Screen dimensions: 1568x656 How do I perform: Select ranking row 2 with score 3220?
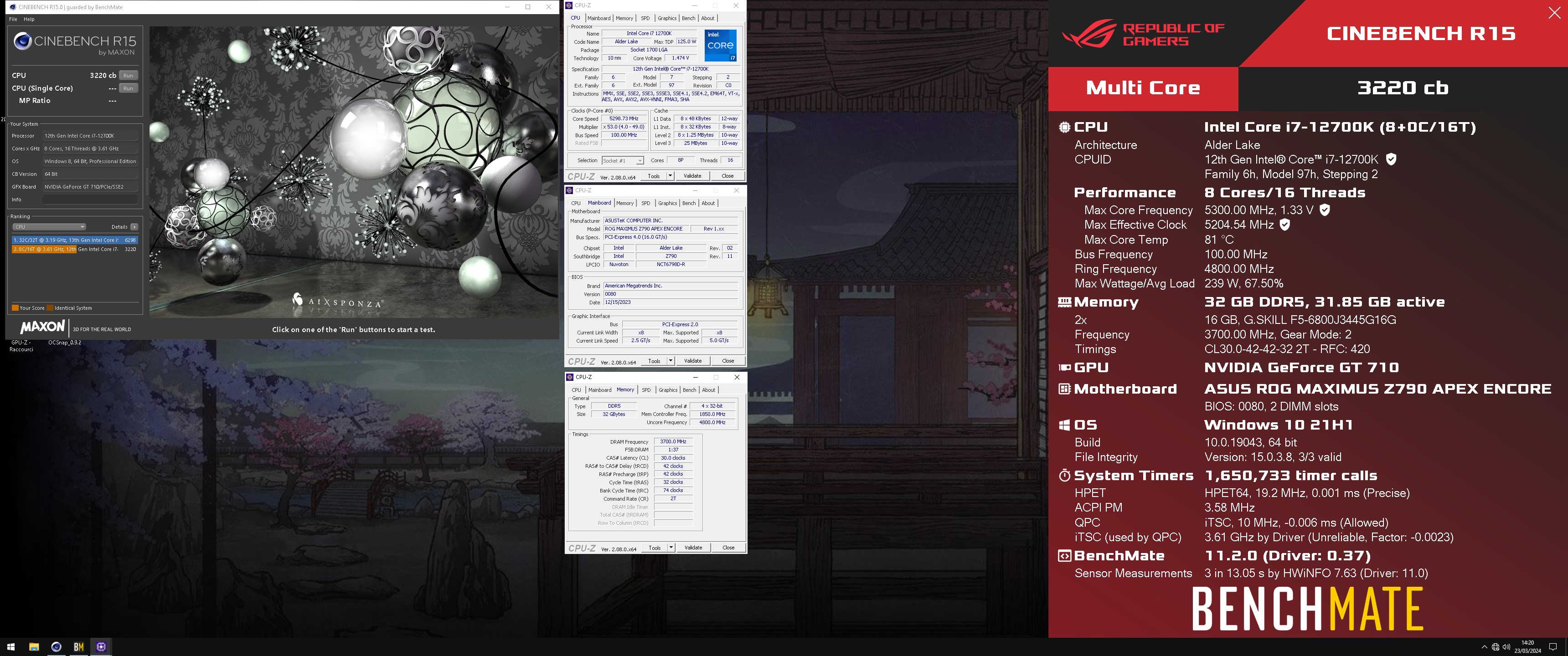click(74, 250)
